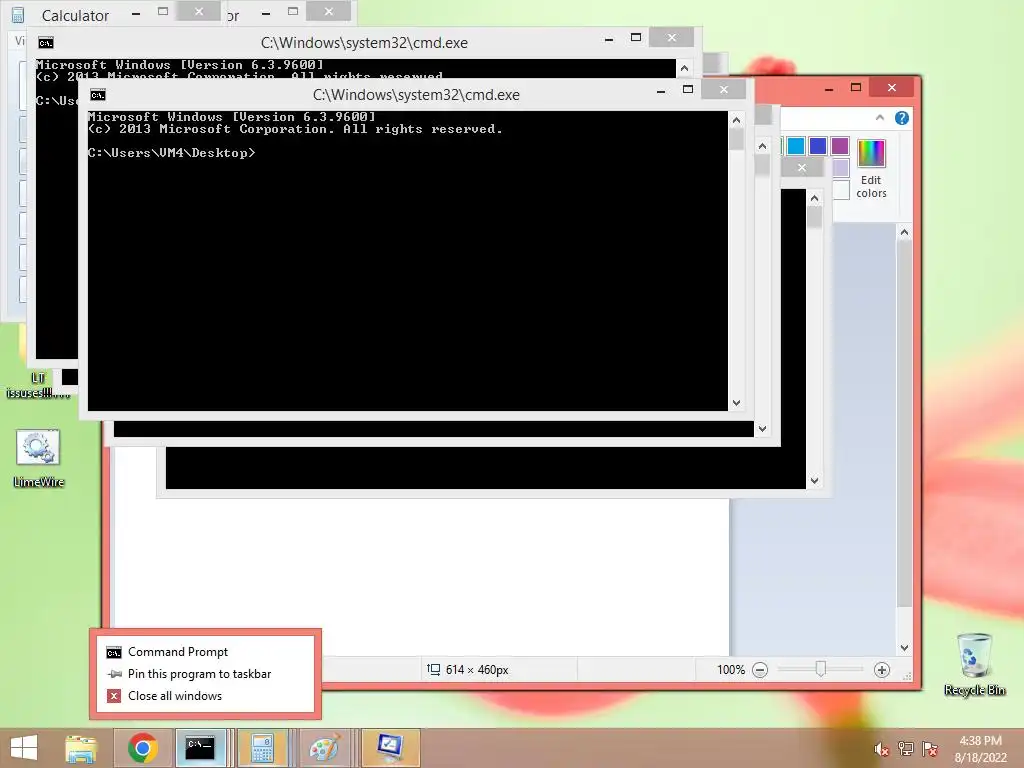Close the Calculator window

199,11
